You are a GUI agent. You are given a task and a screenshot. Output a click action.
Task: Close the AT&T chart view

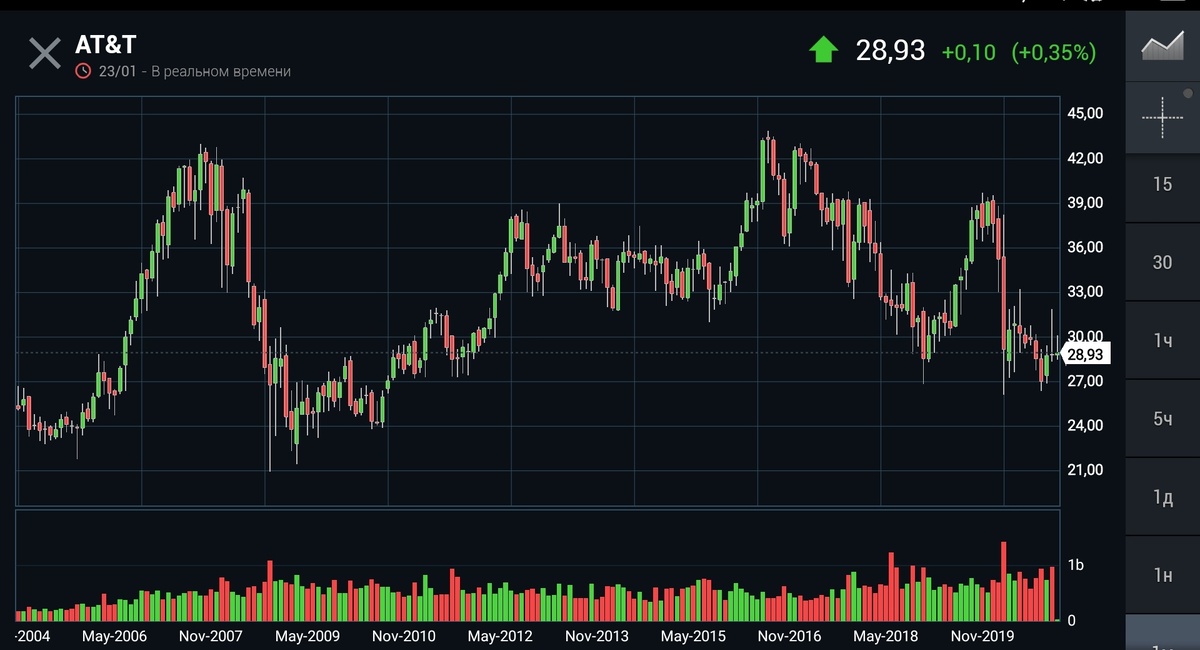point(45,53)
